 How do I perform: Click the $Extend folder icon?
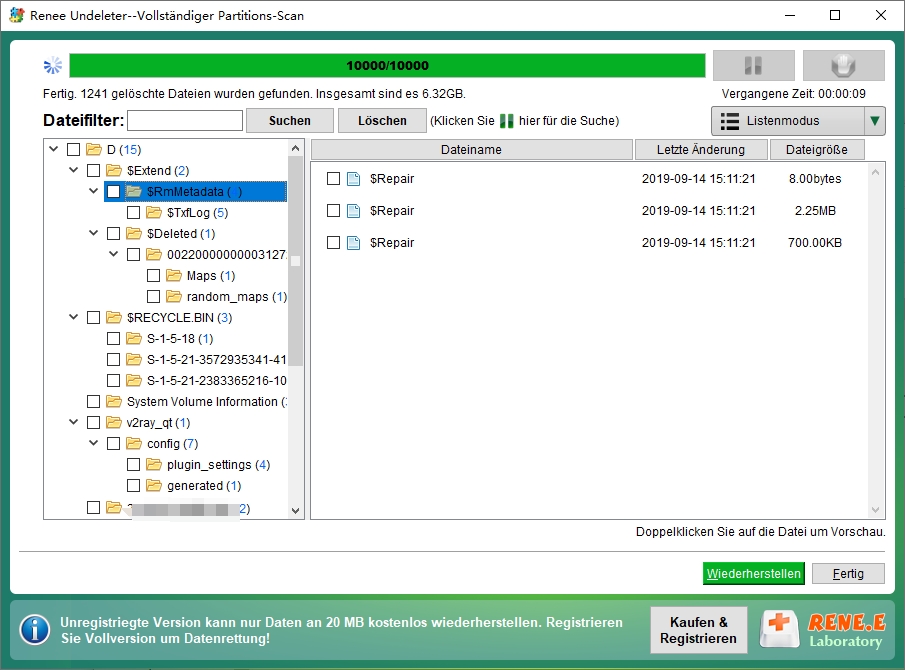114,170
